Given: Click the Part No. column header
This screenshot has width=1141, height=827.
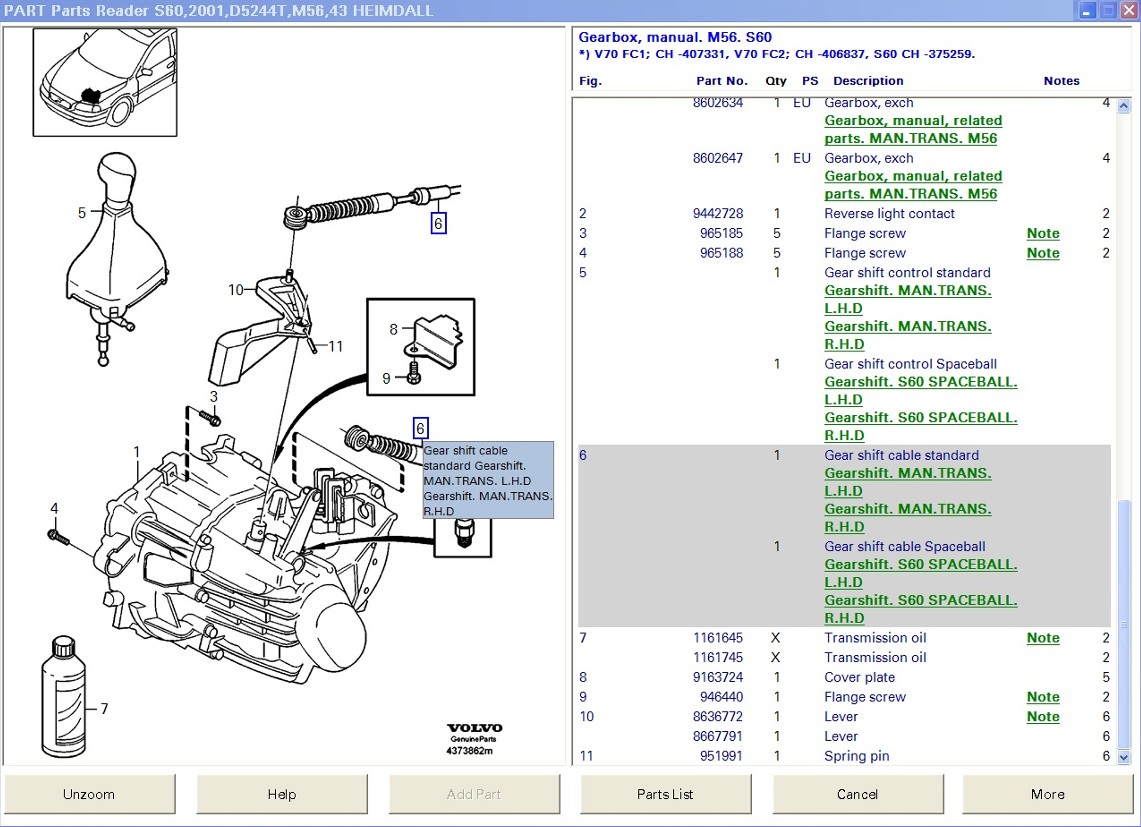Looking at the screenshot, I should tap(722, 81).
